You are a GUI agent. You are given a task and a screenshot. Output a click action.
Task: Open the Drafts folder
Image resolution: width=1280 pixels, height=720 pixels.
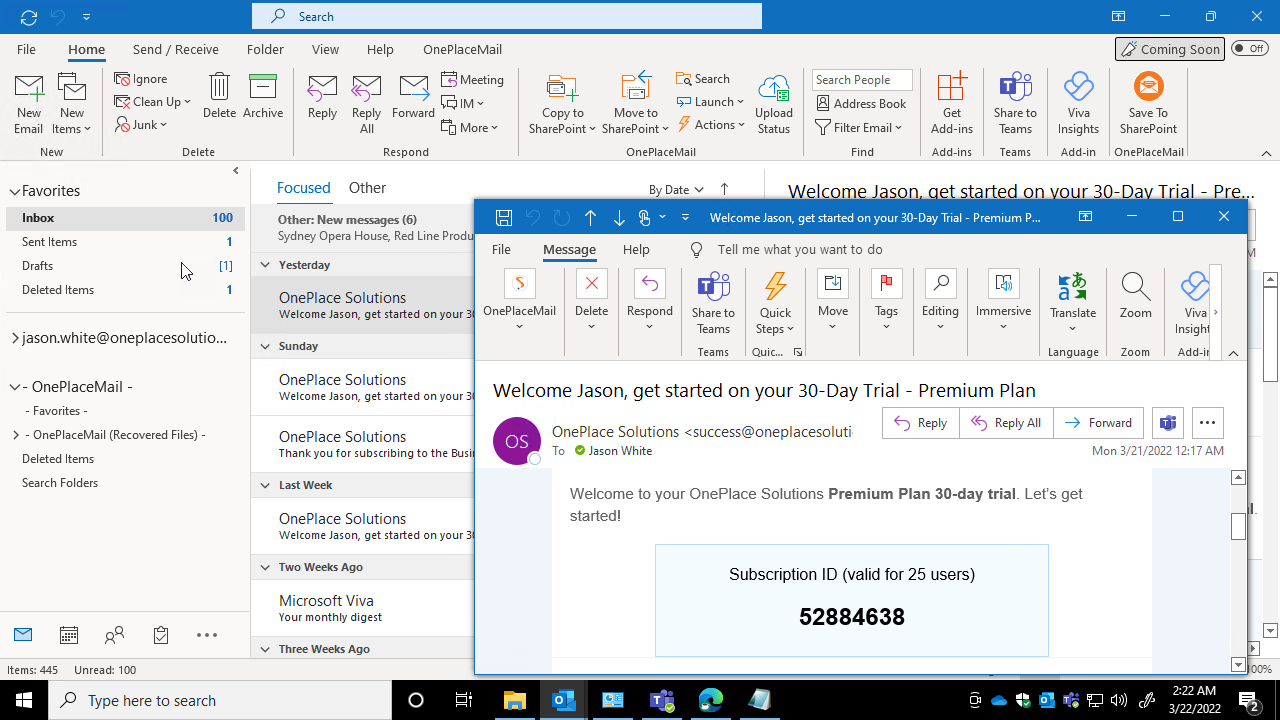click(x=124, y=265)
